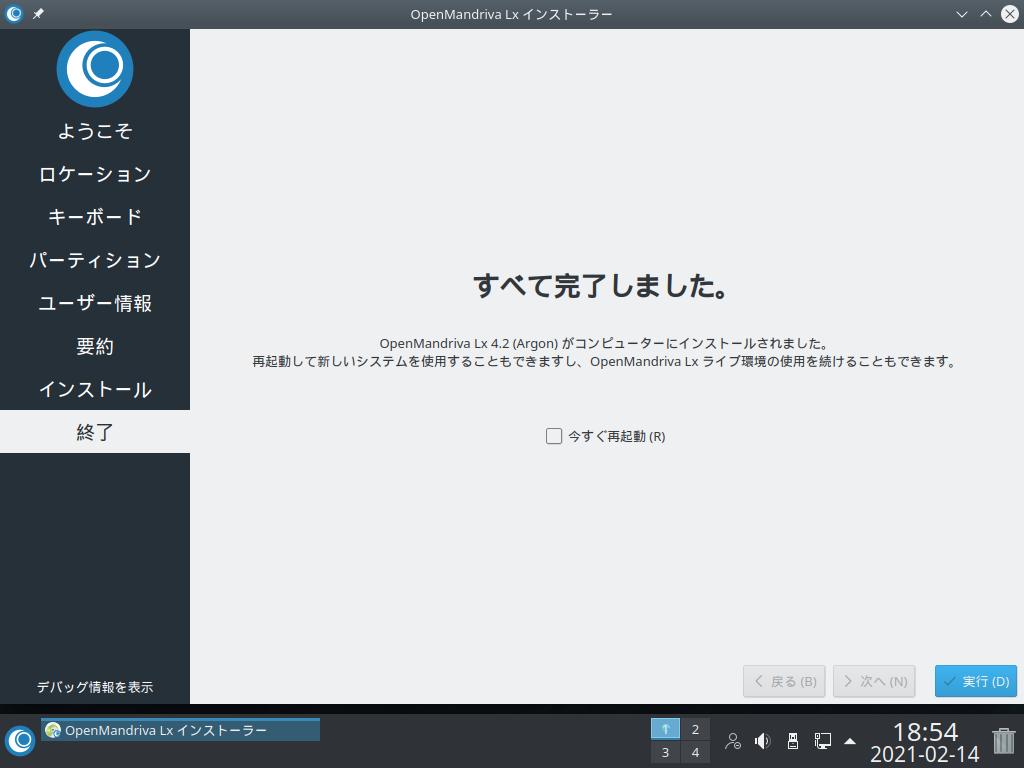Screen dimensions: 1024x768
Task: Check the 今すぐ再起動 (R) checkbox
Action: click(x=554, y=436)
